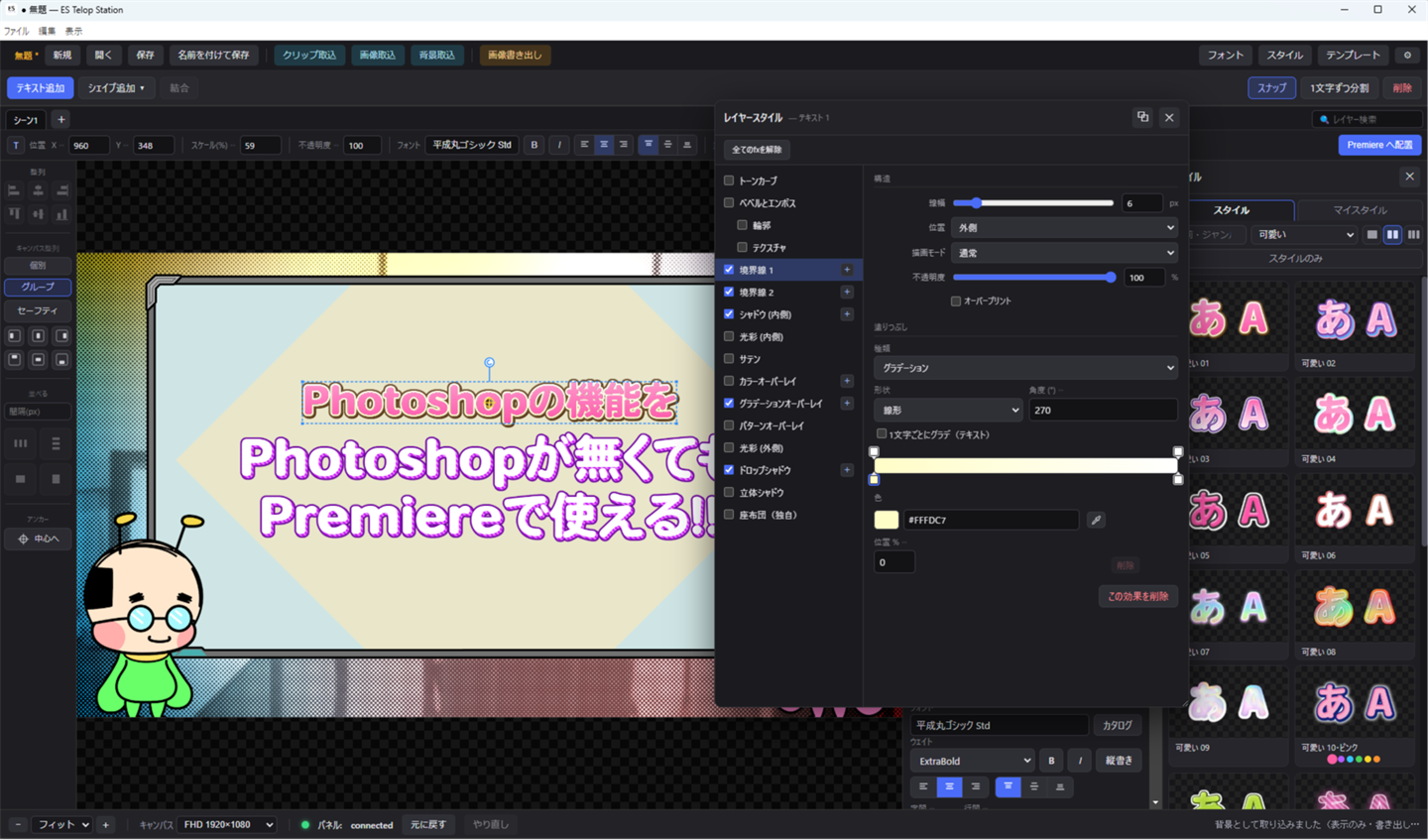Enable ベベルとエンボス effect checkbox
The height and width of the screenshot is (840, 1428).
point(729,202)
